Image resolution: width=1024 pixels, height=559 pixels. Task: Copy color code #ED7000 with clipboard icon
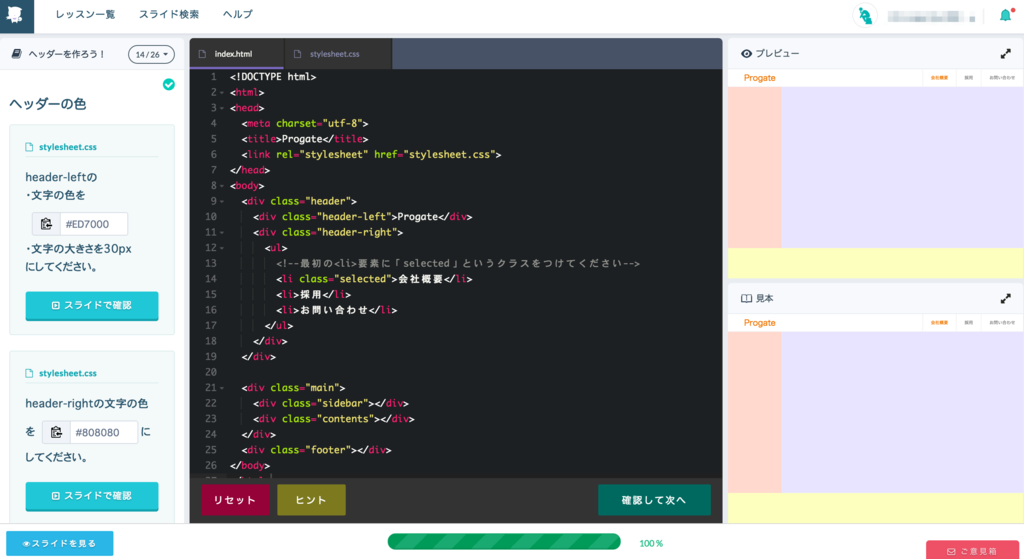(x=46, y=224)
